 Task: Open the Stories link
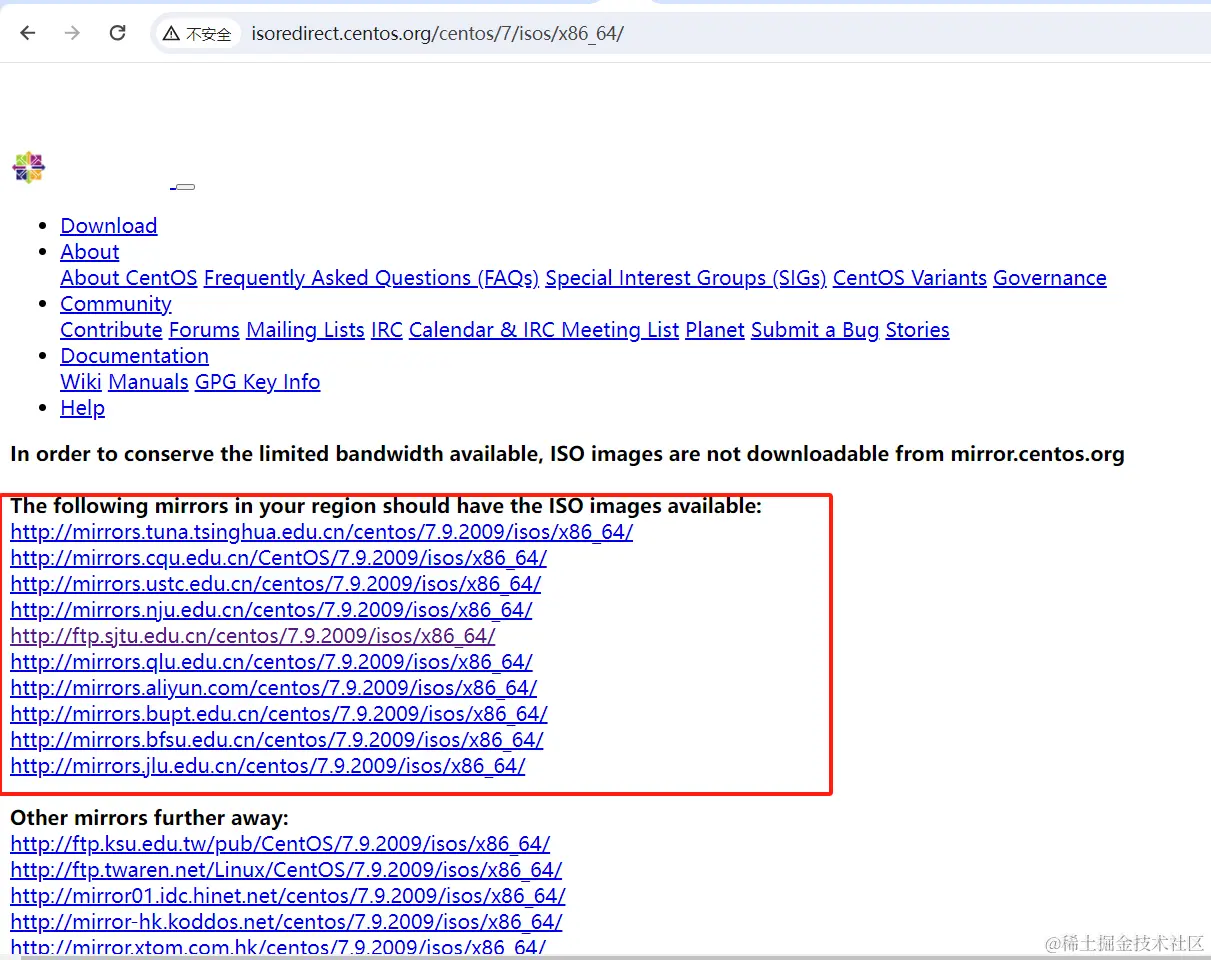pos(918,330)
